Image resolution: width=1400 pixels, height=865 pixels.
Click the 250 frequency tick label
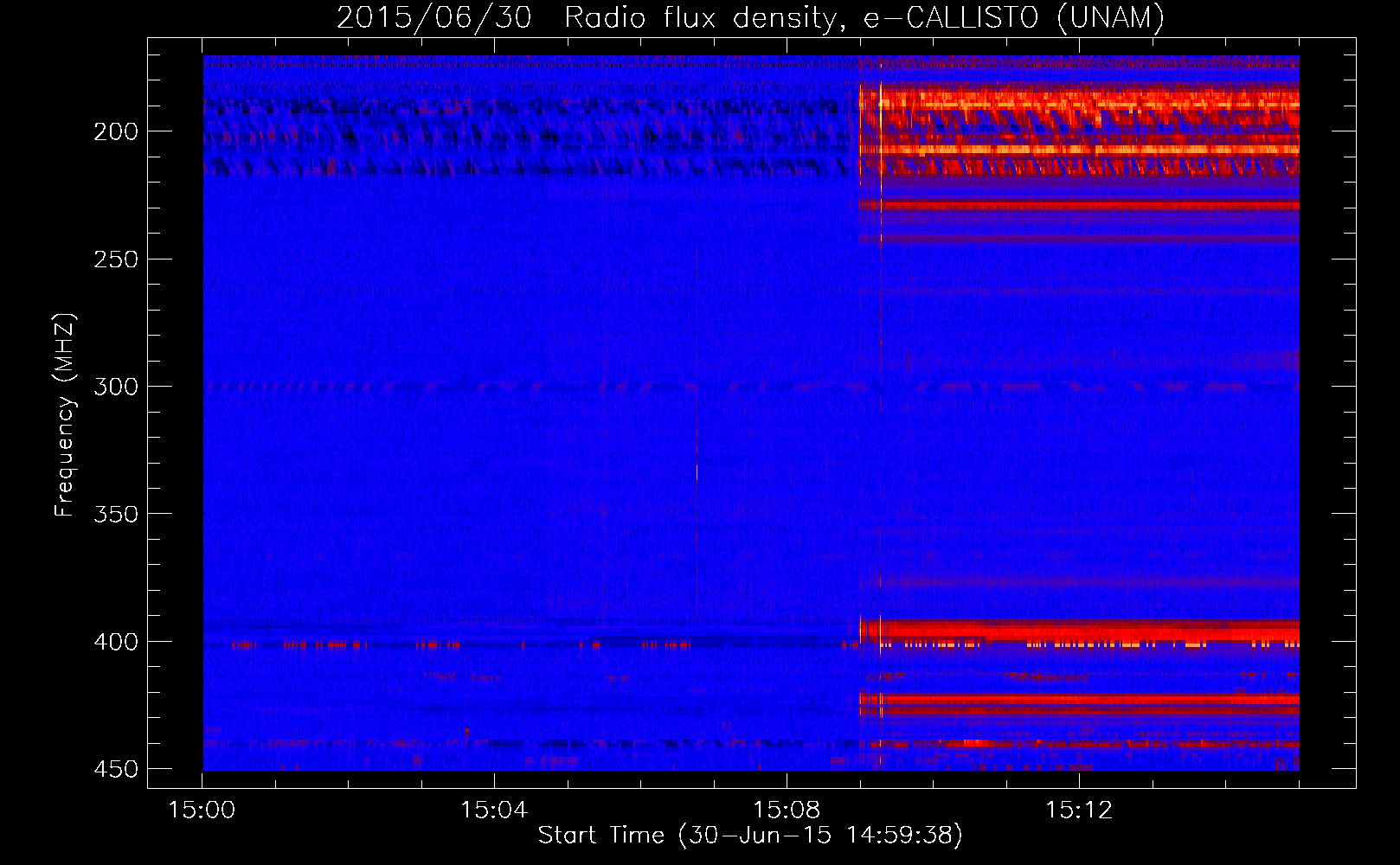click(116, 259)
